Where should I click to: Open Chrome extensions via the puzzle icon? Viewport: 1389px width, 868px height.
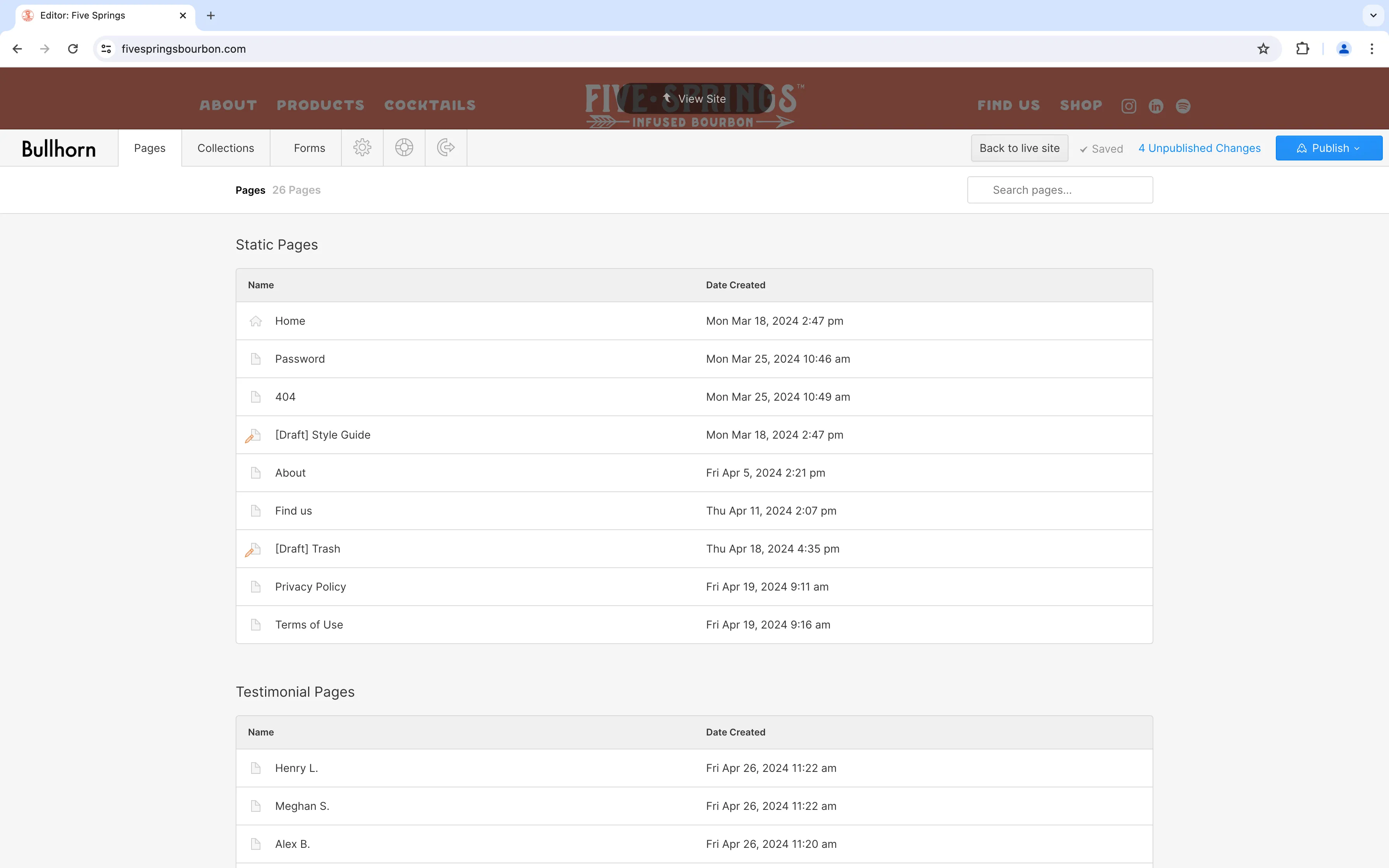click(1302, 49)
